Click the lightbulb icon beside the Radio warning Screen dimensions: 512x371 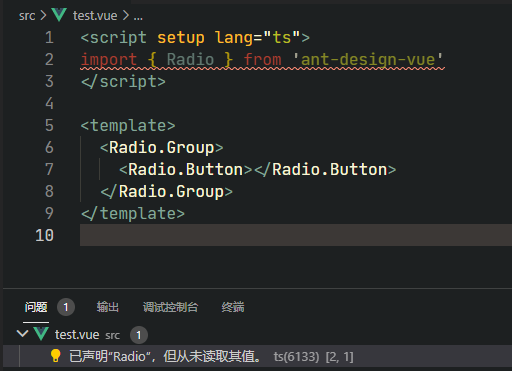(55, 356)
